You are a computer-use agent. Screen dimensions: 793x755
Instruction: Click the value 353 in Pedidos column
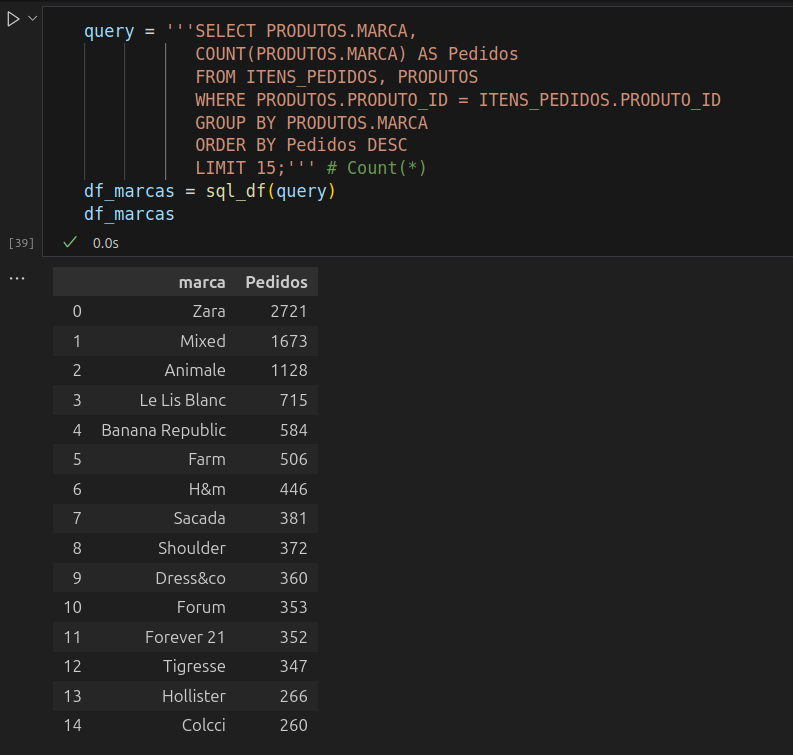coord(293,607)
